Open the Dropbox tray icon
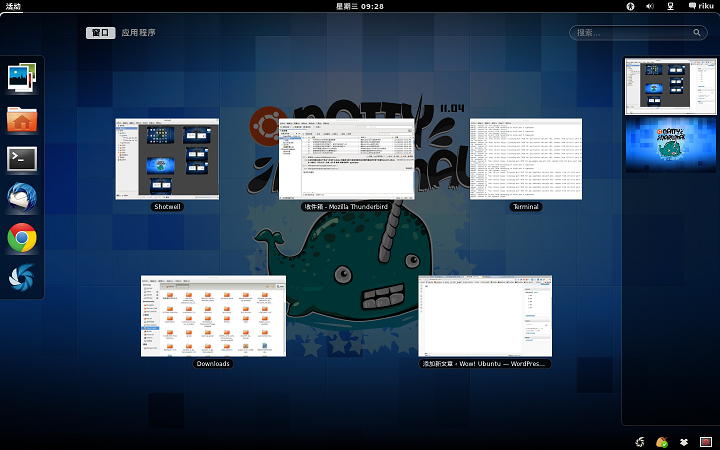This screenshot has height=450, width=720. click(x=684, y=442)
